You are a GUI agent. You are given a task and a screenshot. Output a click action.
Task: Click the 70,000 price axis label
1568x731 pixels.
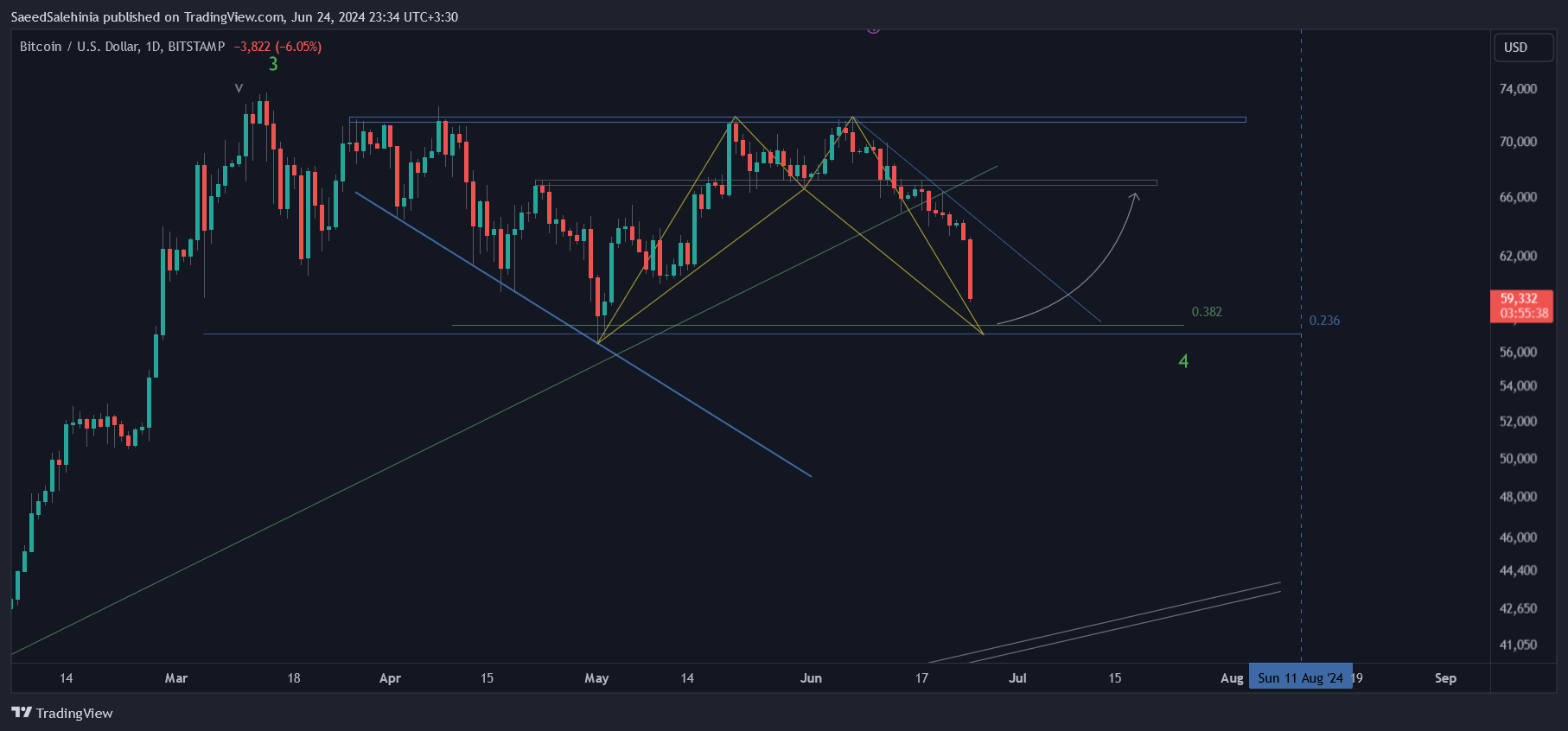1518,142
